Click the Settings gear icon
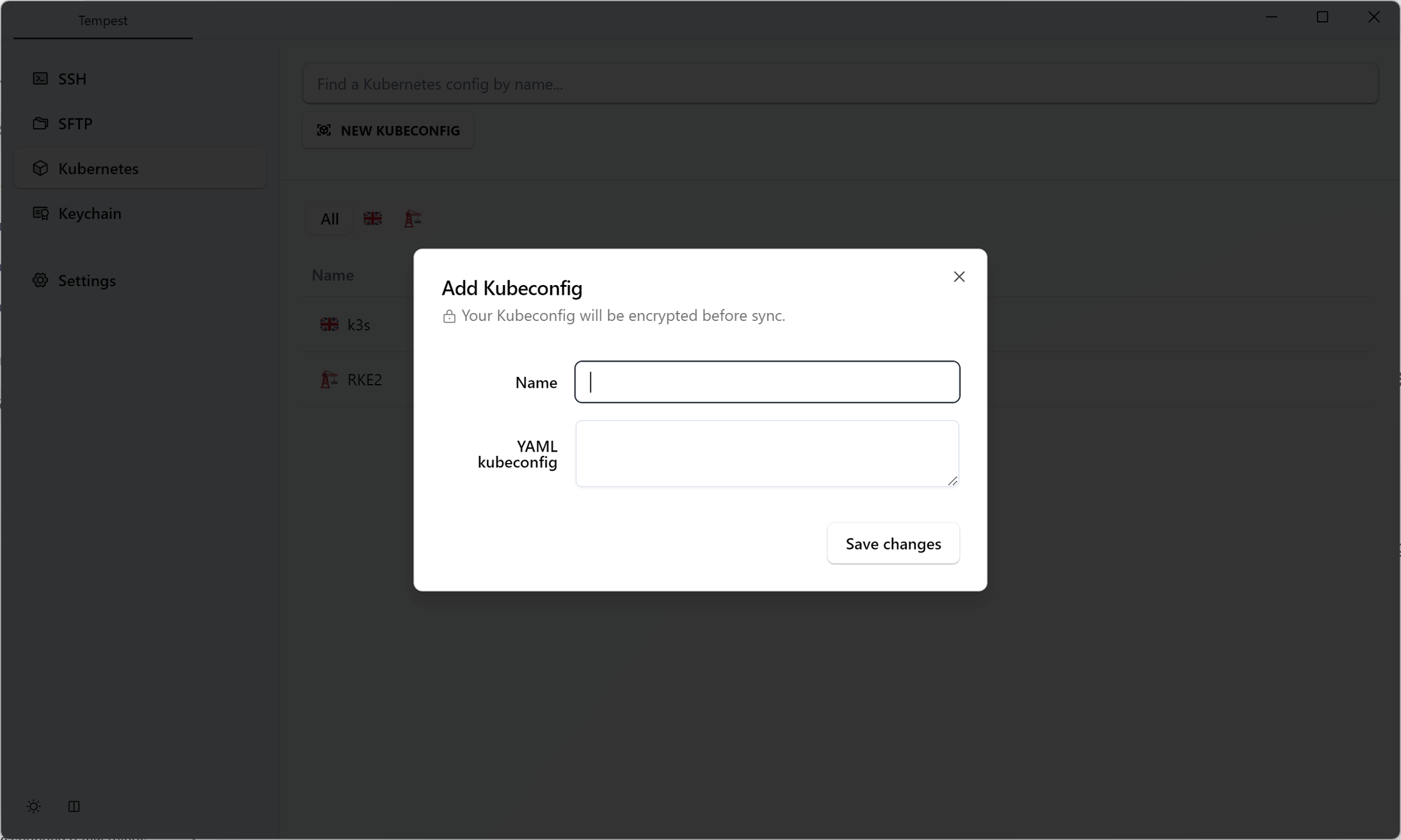The height and width of the screenshot is (840, 1401). 40,281
